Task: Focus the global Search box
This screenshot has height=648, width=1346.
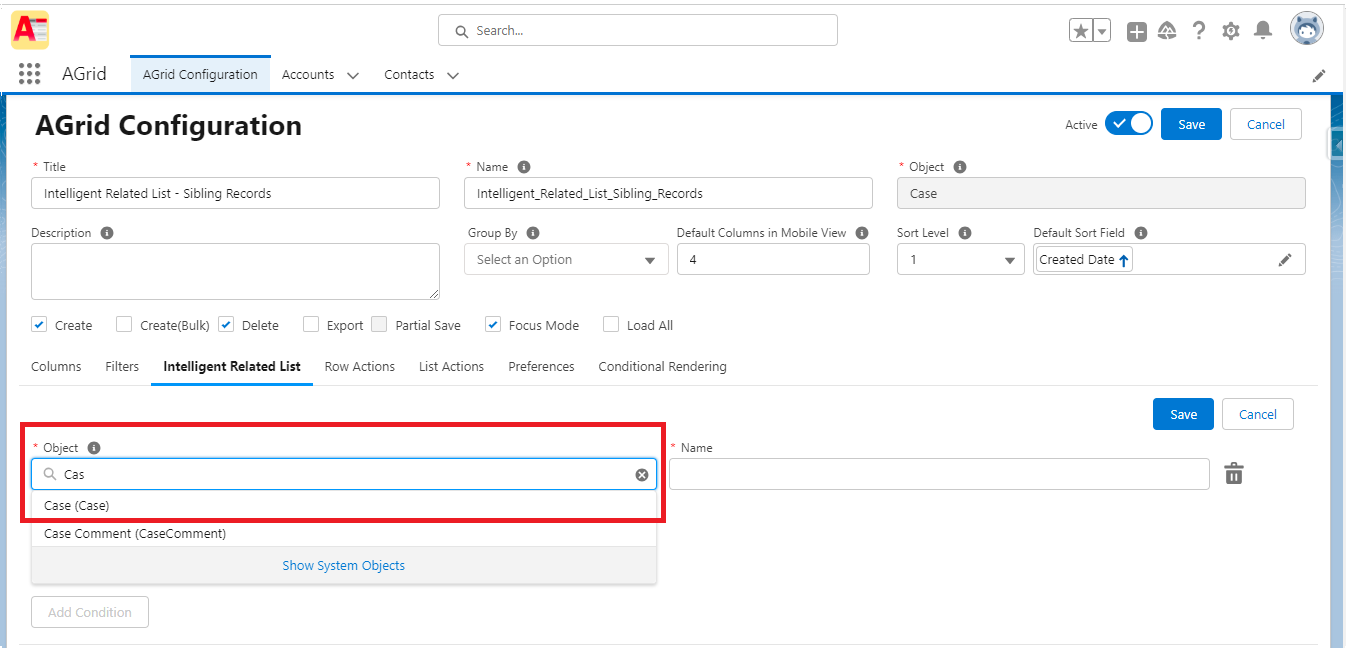Action: click(x=638, y=31)
